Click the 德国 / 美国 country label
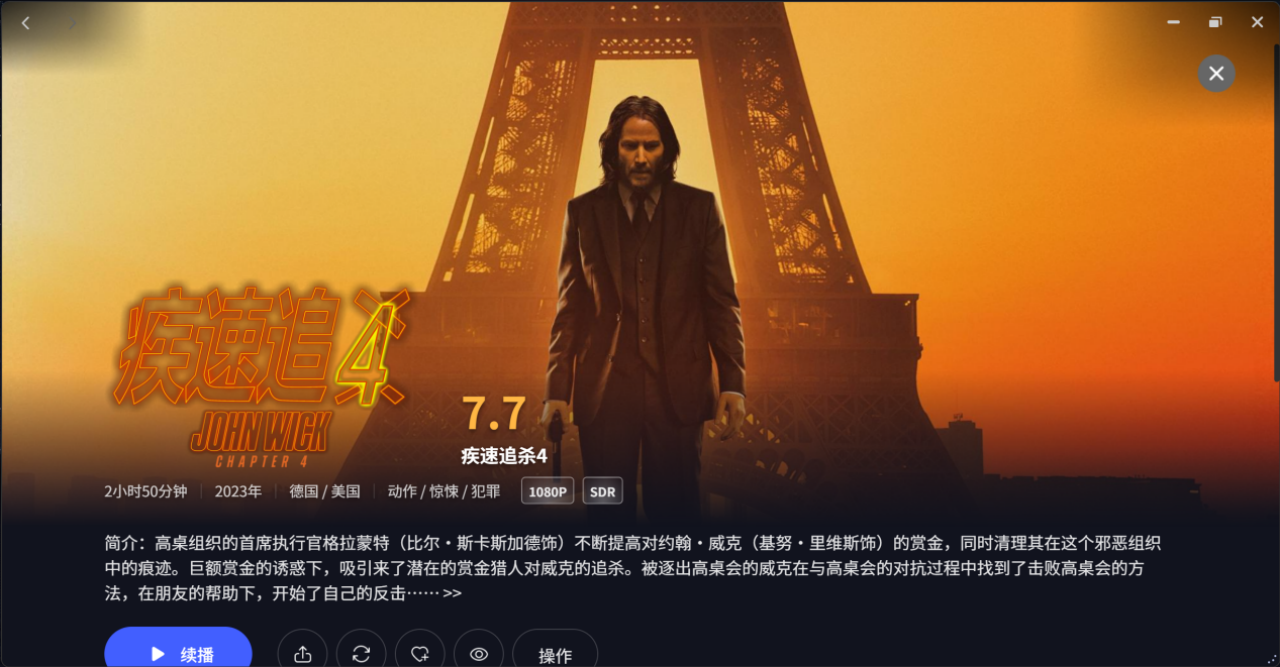The height and width of the screenshot is (667, 1280). [x=325, y=491]
